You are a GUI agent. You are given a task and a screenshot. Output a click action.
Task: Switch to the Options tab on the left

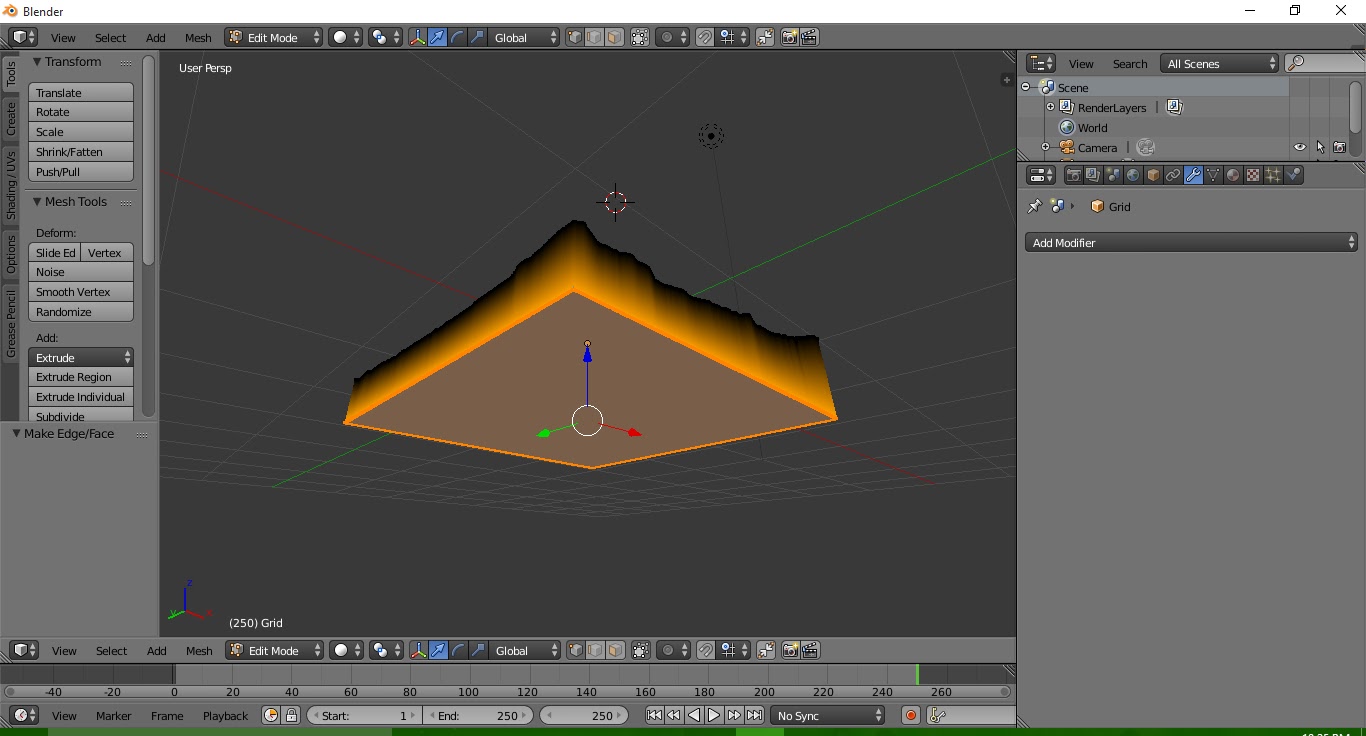(x=10, y=252)
